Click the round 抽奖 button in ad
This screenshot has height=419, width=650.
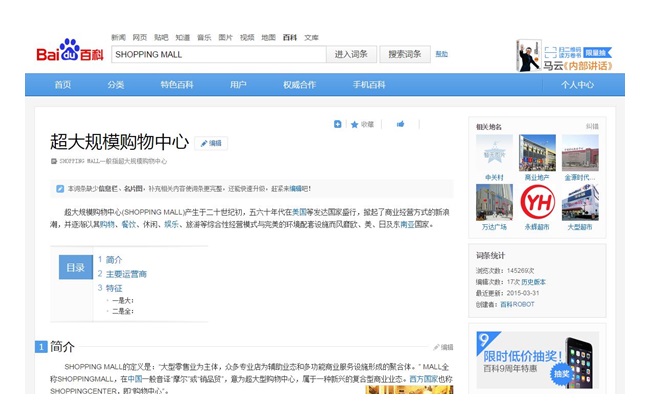(x=562, y=374)
